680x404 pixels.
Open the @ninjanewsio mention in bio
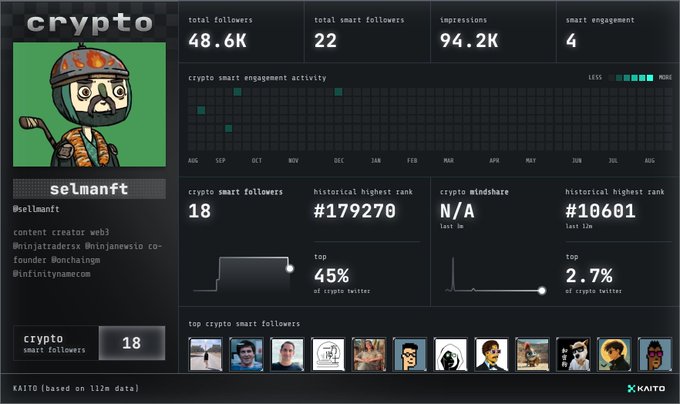tap(114, 246)
